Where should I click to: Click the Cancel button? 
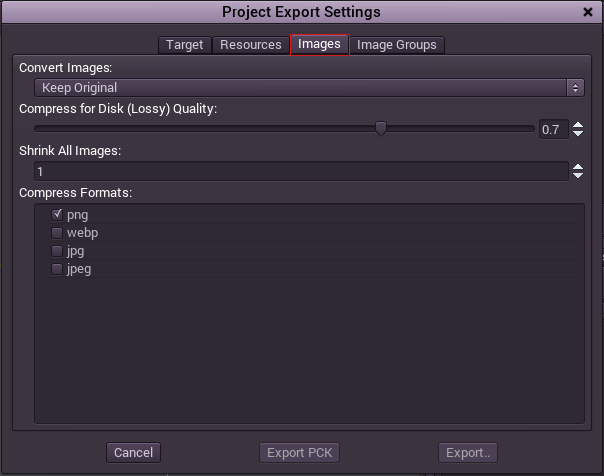click(133, 453)
